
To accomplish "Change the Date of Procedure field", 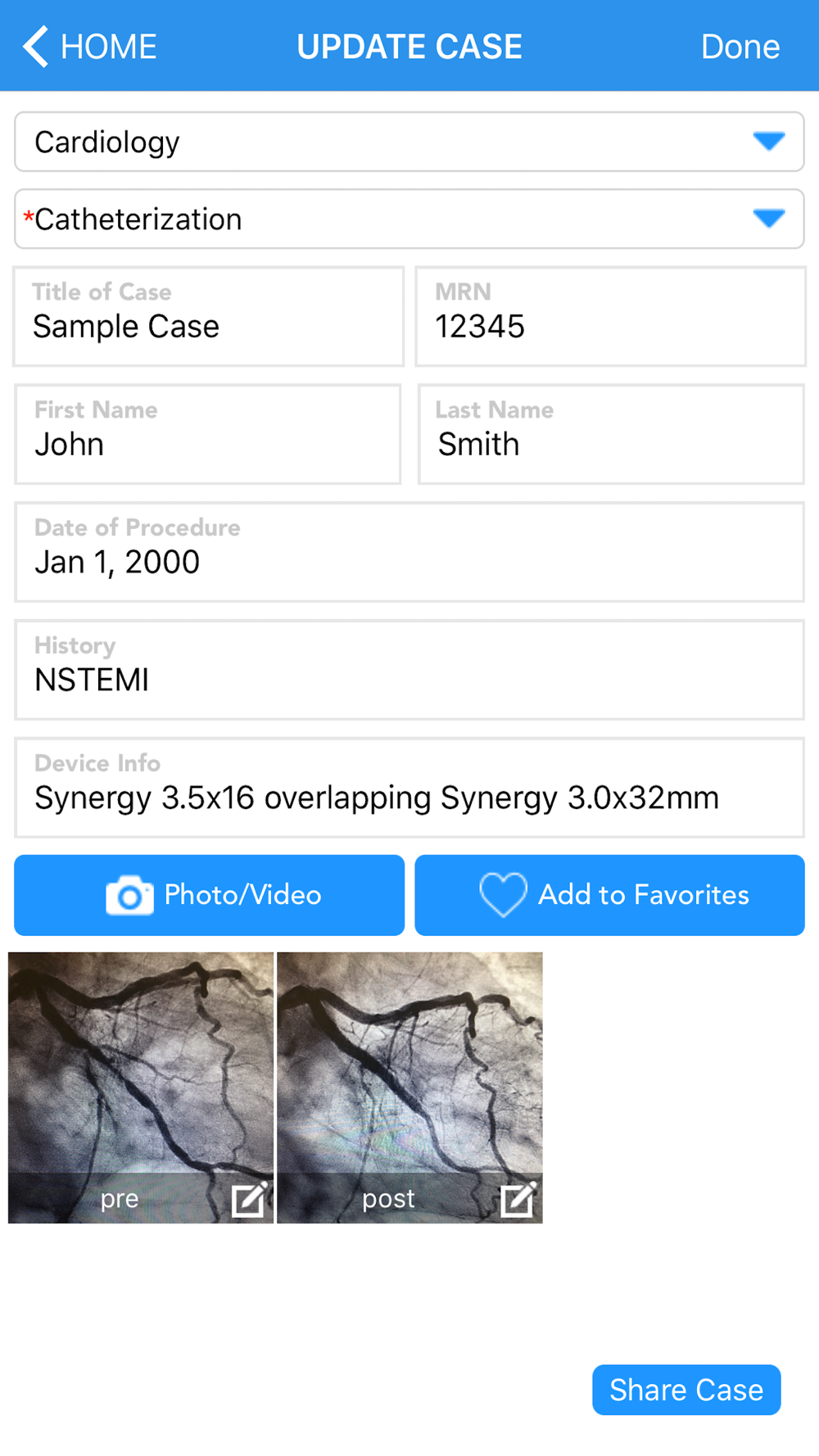I will tap(409, 552).
